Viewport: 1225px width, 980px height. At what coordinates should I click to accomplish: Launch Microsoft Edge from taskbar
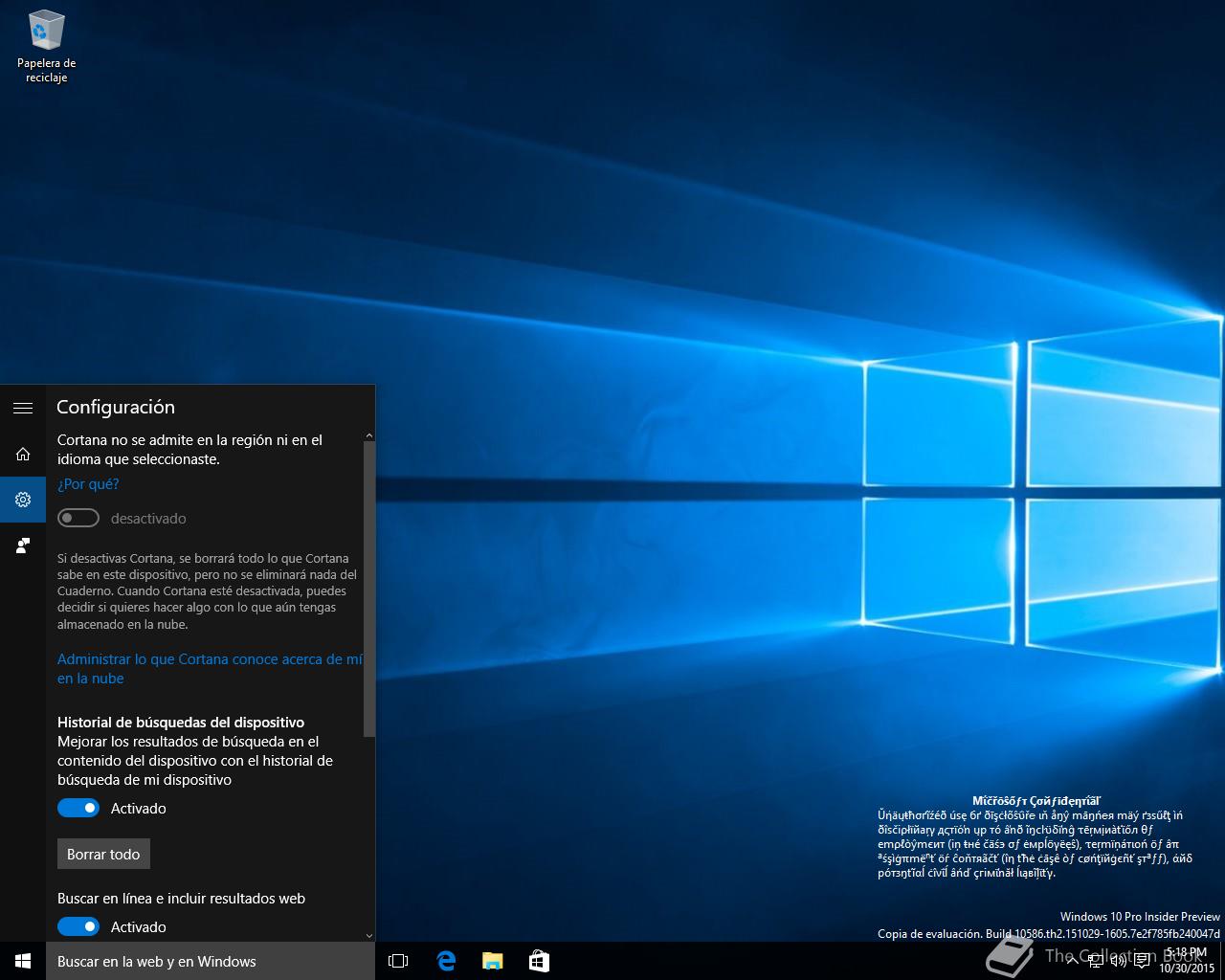click(x=446, y=961)
